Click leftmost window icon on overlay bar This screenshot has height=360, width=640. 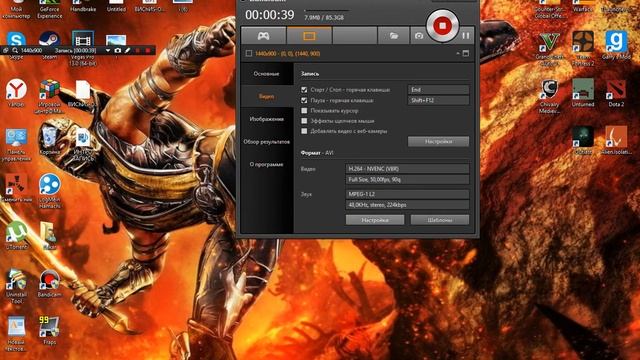(5, 51)
